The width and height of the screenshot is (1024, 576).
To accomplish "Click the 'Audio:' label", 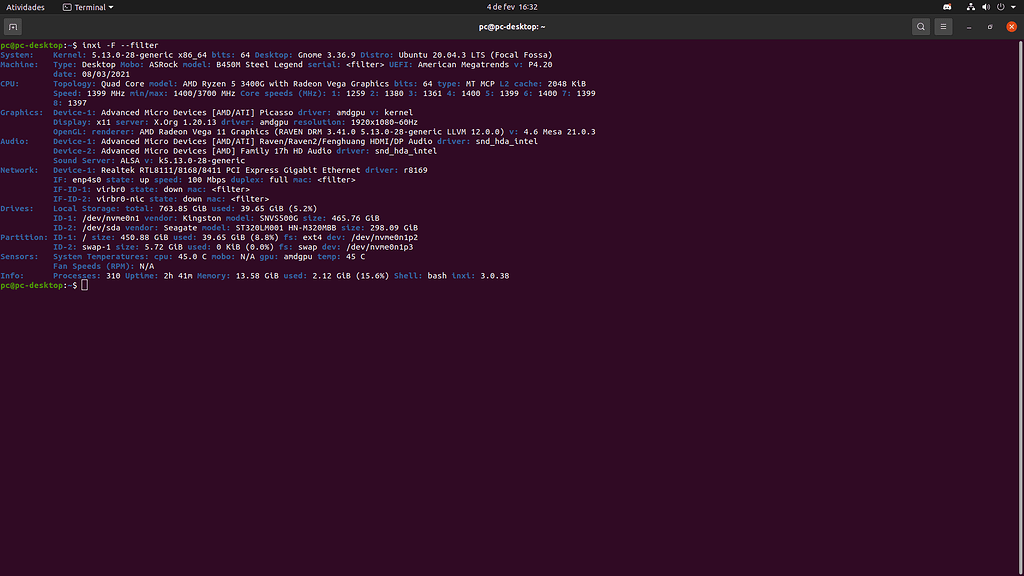I will (x=14, y=141).
